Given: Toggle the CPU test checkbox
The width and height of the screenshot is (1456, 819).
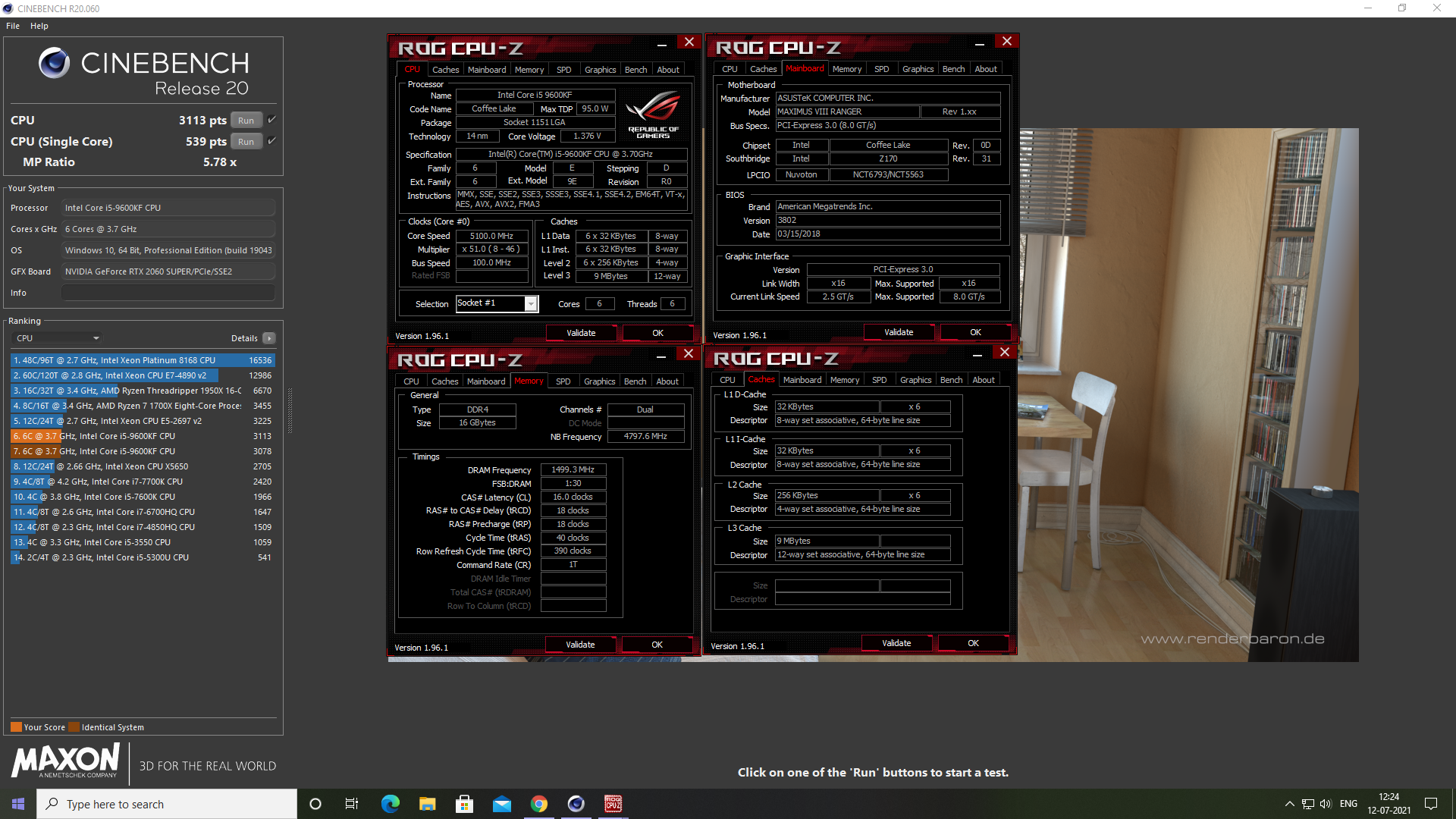Looking at the screenshot, I should pos(271,120).
